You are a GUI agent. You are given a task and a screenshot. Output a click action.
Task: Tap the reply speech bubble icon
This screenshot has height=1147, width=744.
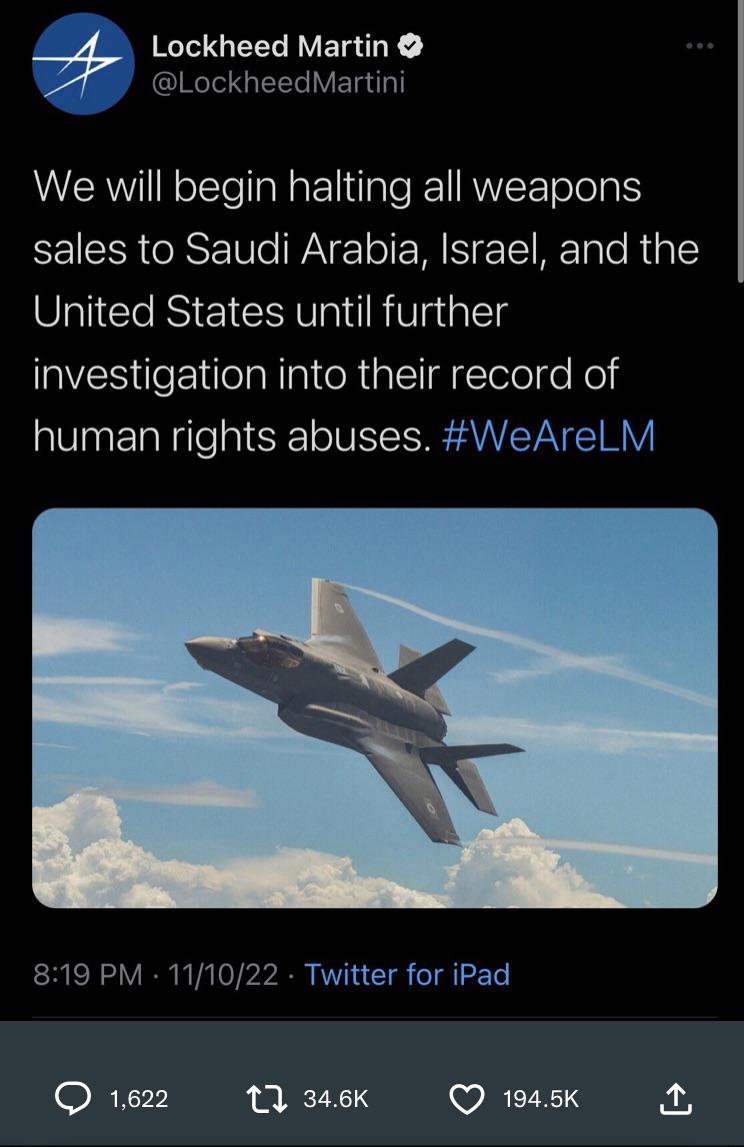72,1099
